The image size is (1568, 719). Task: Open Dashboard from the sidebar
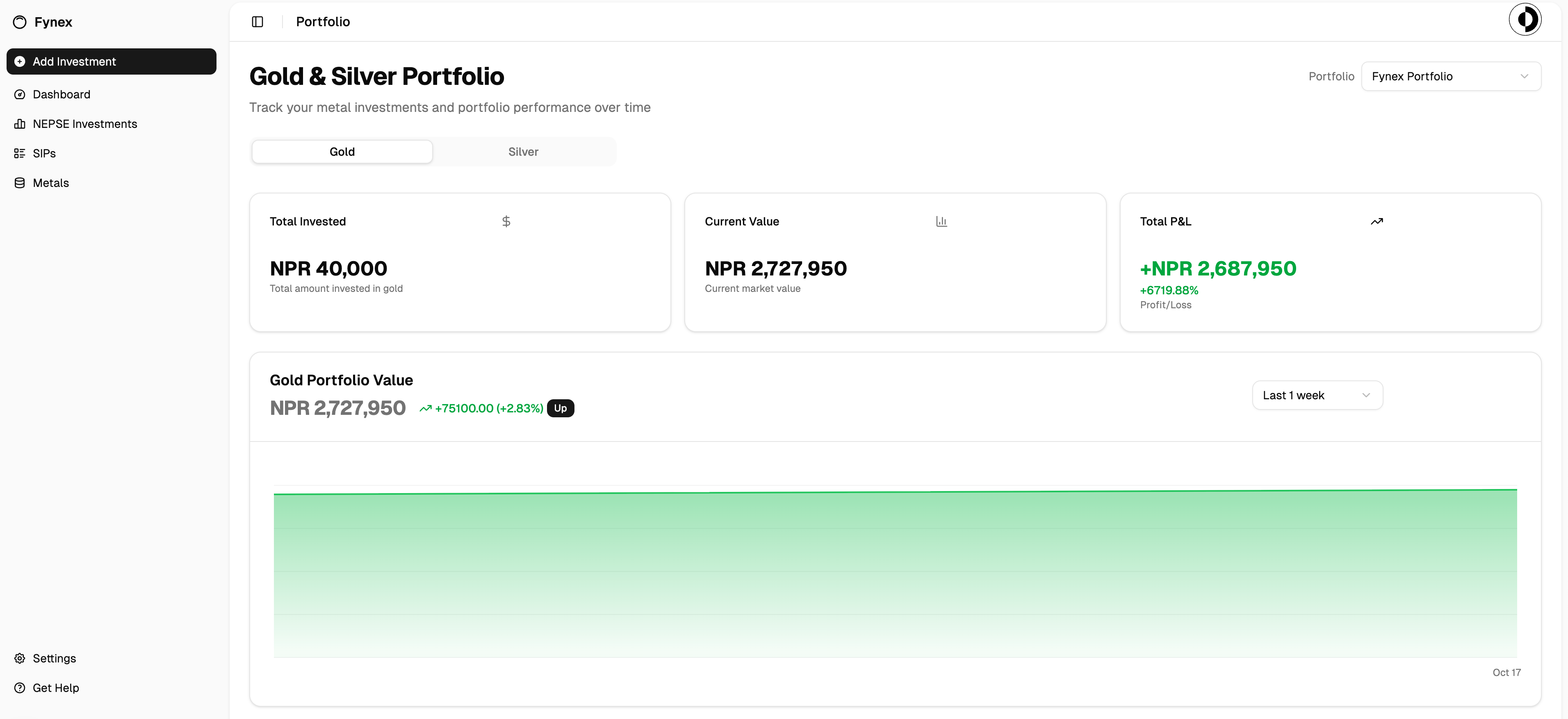[62, 94]
